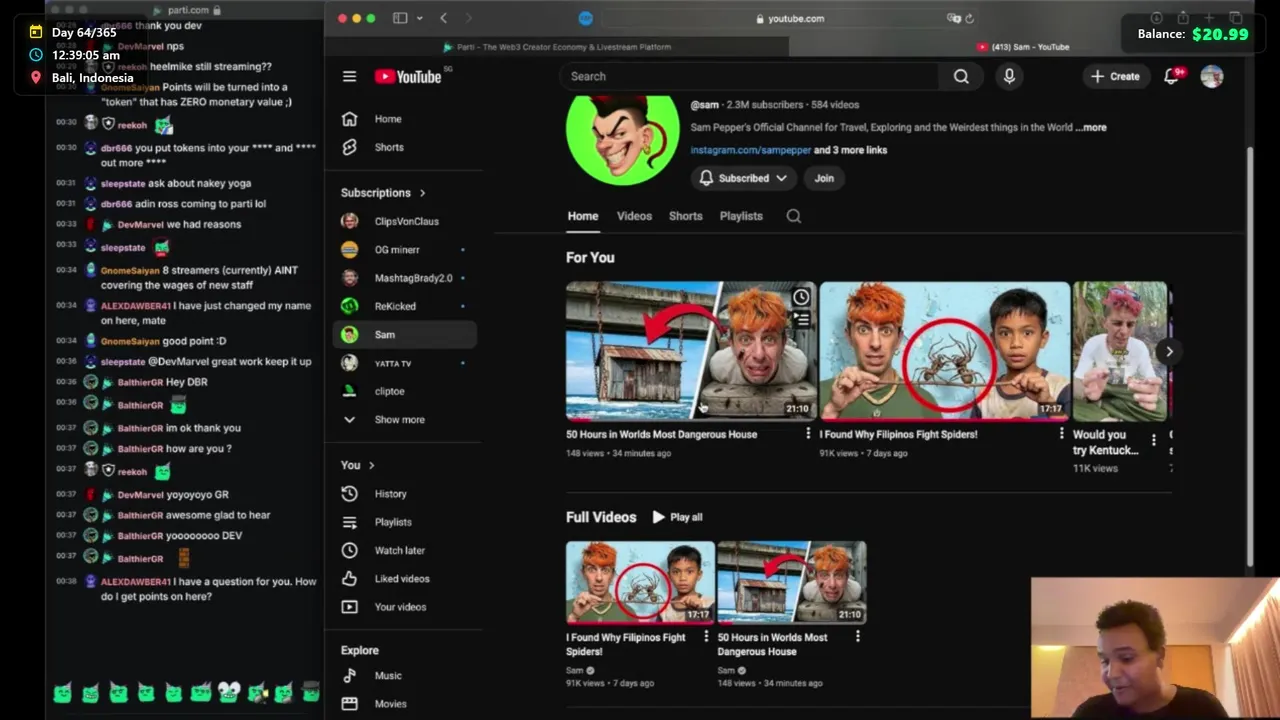The image size is (1280, 720).
Task: Activate voice search microphone
Action: click(1009, 76)
